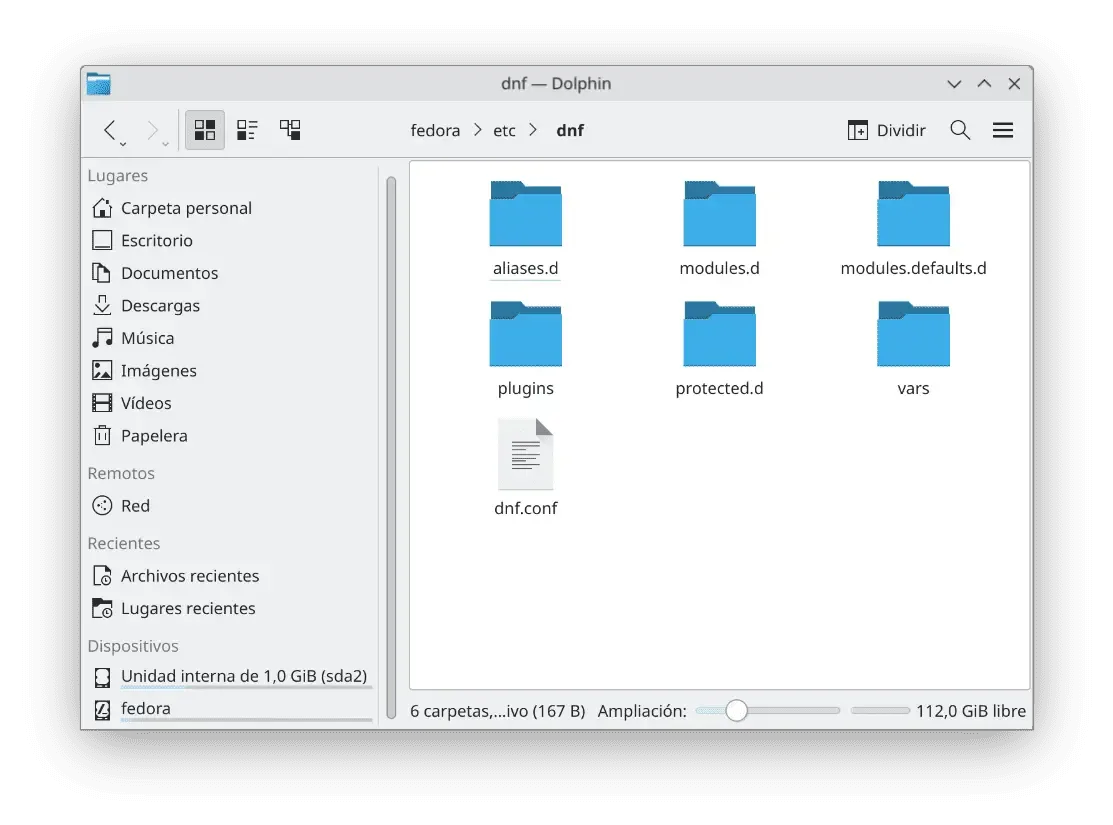Select the fedora device in sidebar
The height and width of the screenshot is (825, 1113).
231,709
